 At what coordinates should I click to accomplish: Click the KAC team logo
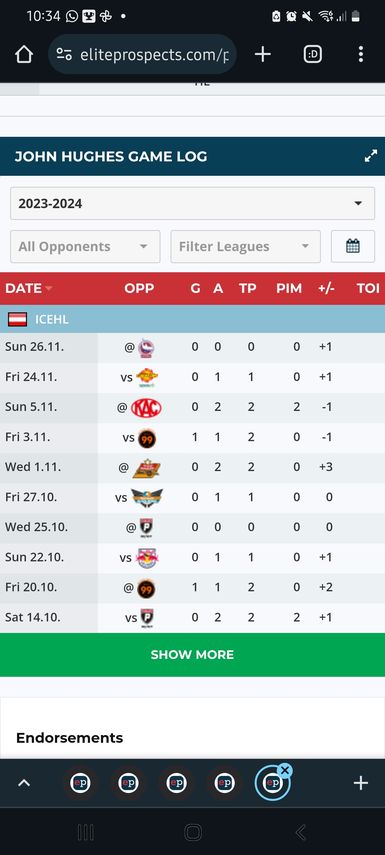pos(146,407)
